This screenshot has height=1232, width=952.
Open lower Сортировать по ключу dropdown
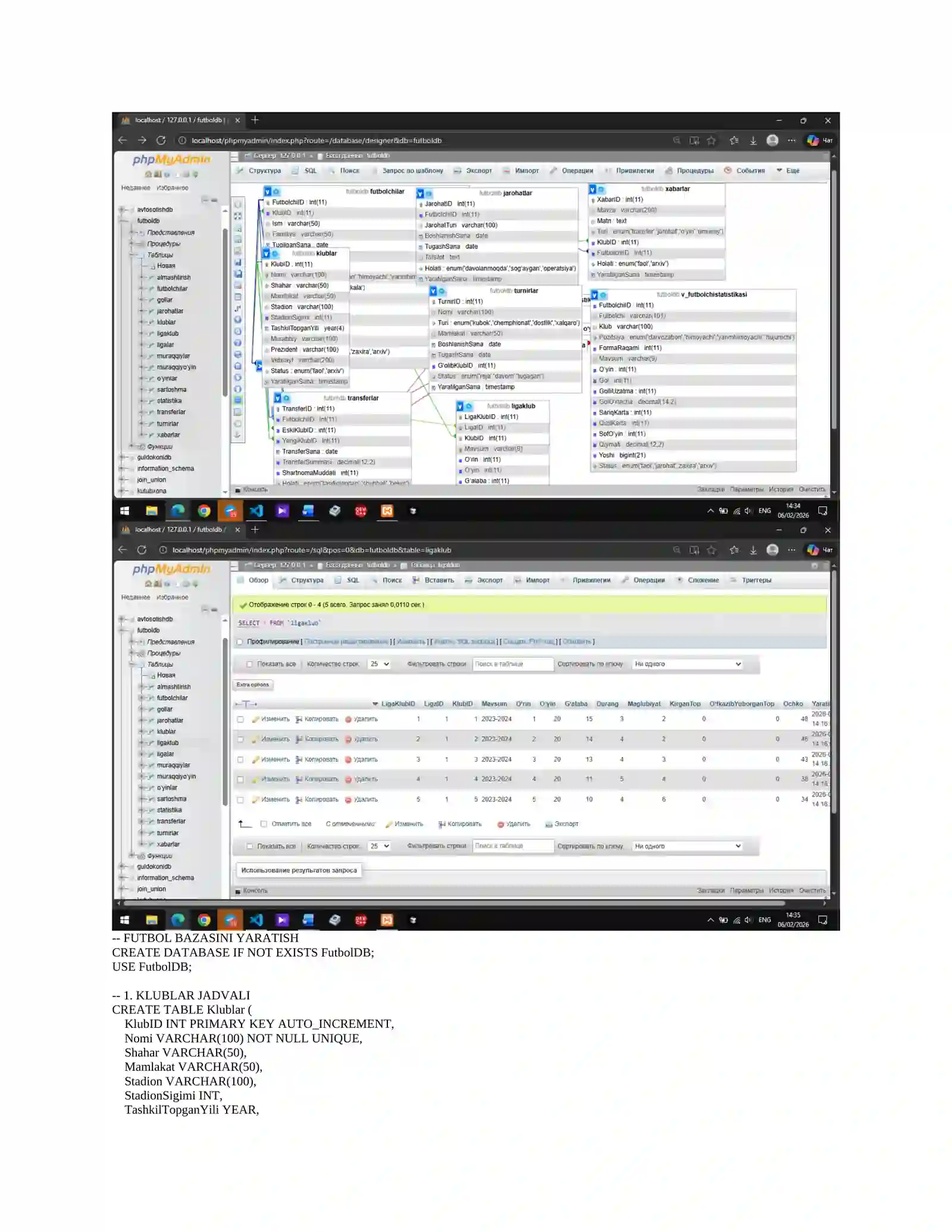point(687,846)
